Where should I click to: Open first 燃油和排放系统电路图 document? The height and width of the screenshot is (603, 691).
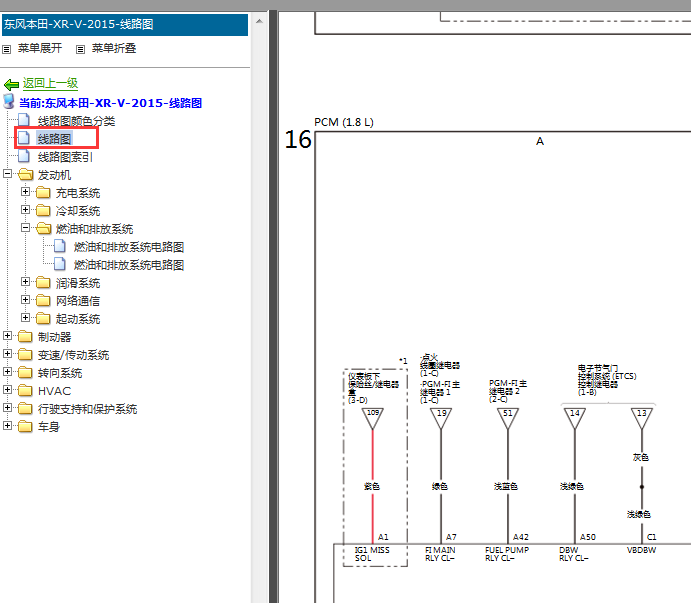pyautogui.click(x=129, y=247)
